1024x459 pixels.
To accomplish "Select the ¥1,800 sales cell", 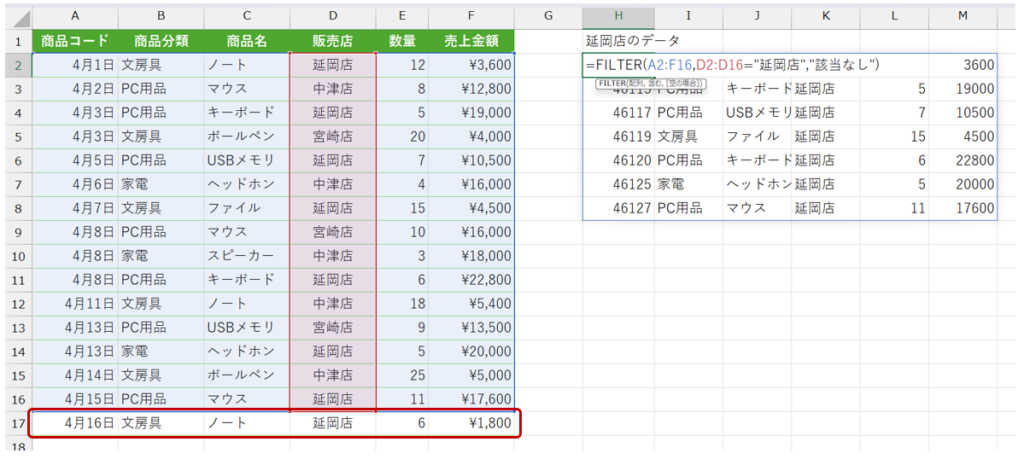I will click(472, 423).
